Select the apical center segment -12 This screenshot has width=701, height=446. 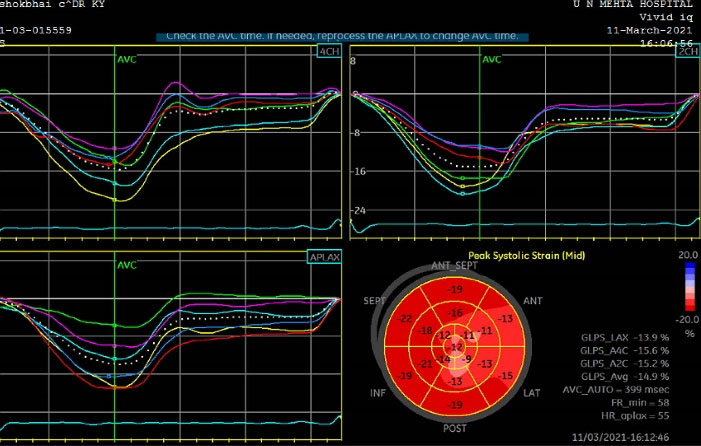point(458,346)
